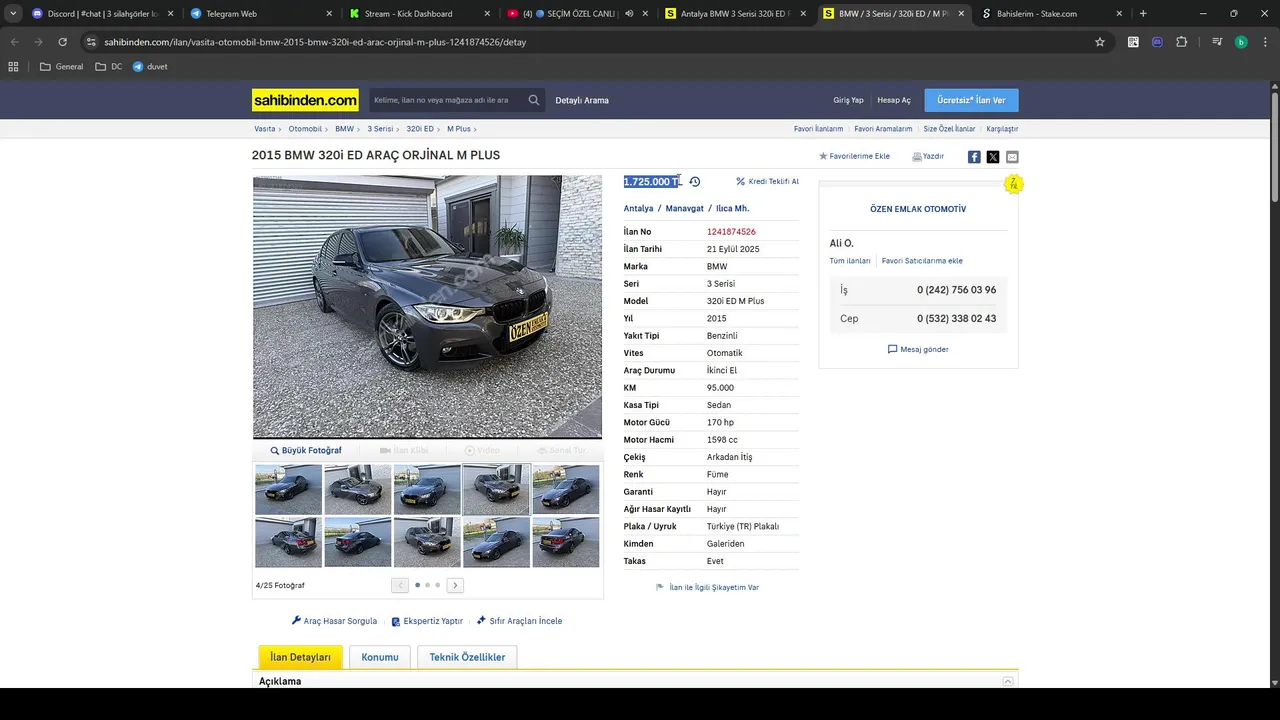
Task: Click Giriş Yap link
Action: (x=848, y=100)
